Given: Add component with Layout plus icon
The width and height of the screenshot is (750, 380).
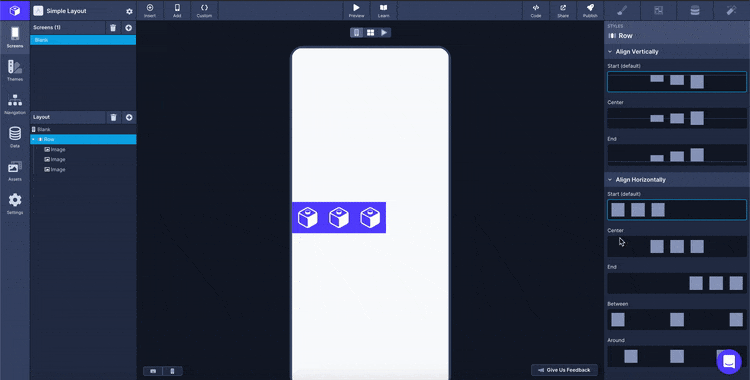Looking at the screenshot, I should [128, 117].
